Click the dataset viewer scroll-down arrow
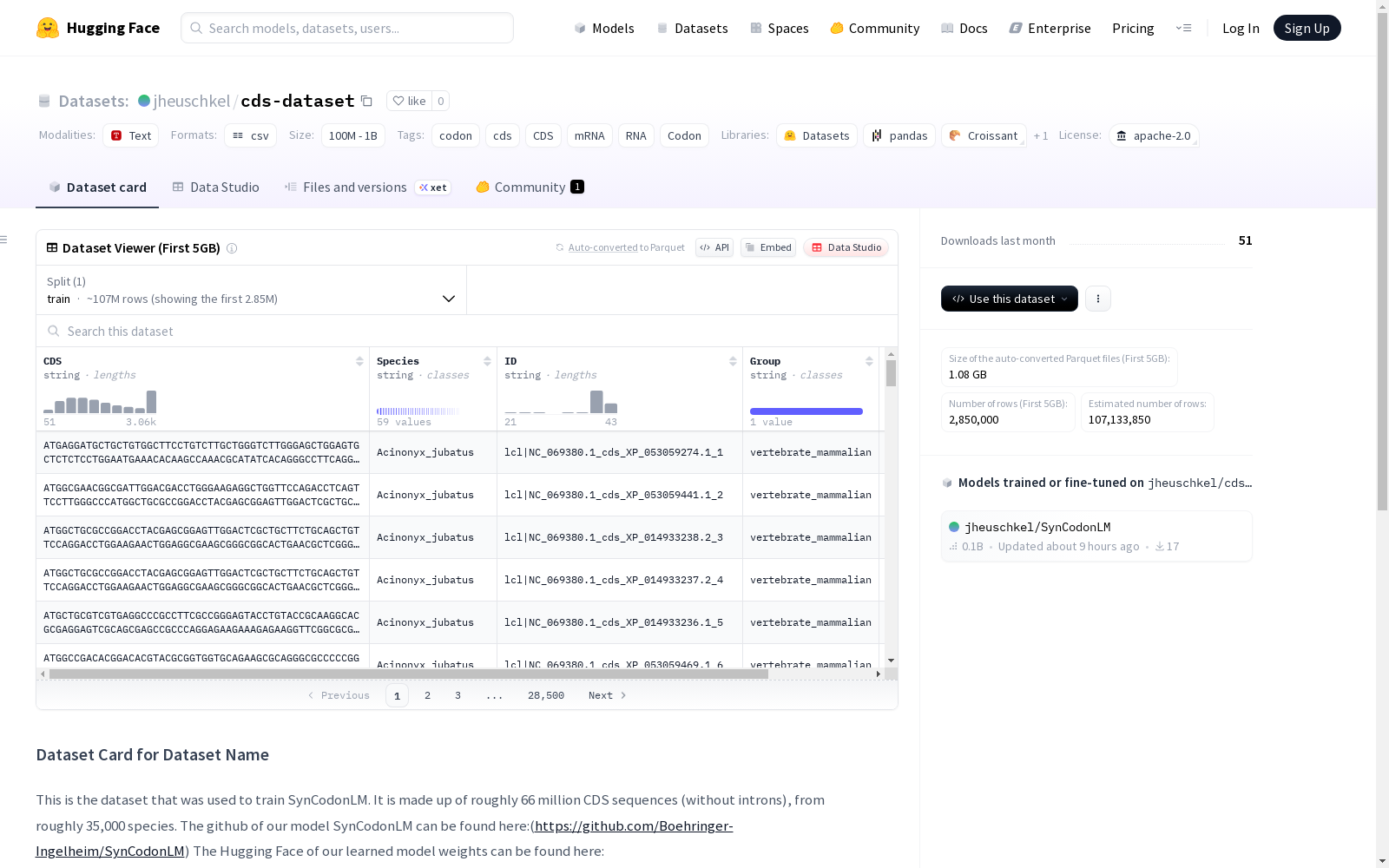The image size is (1389, 868). click(x=891, y=661)
